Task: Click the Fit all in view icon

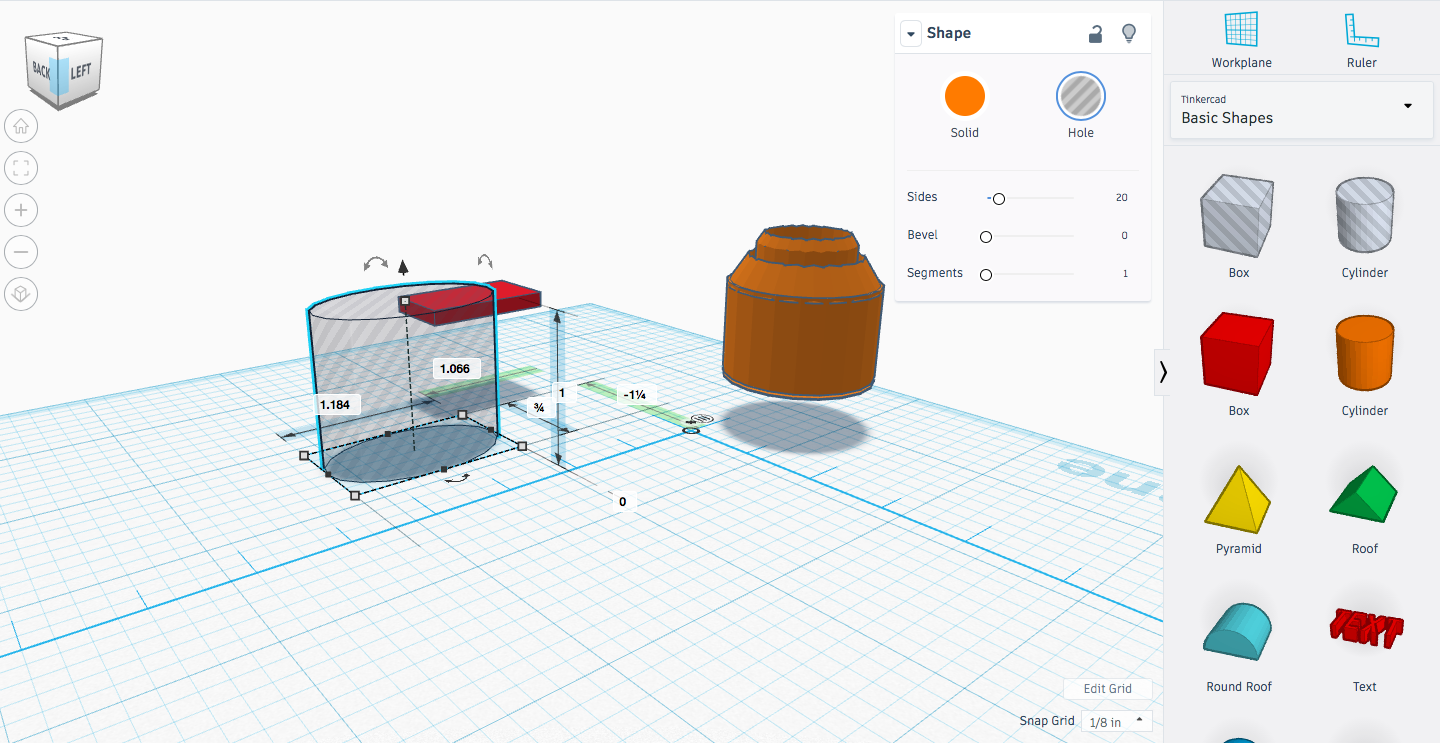Action: click(x=21, y=168)
